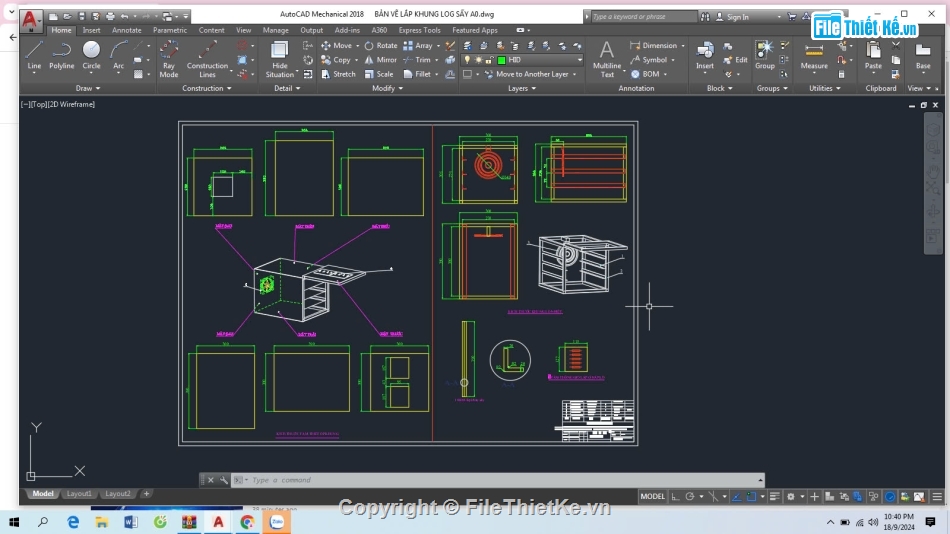
Task: Toggle object snap in status bar
Action: pos(751,496)
